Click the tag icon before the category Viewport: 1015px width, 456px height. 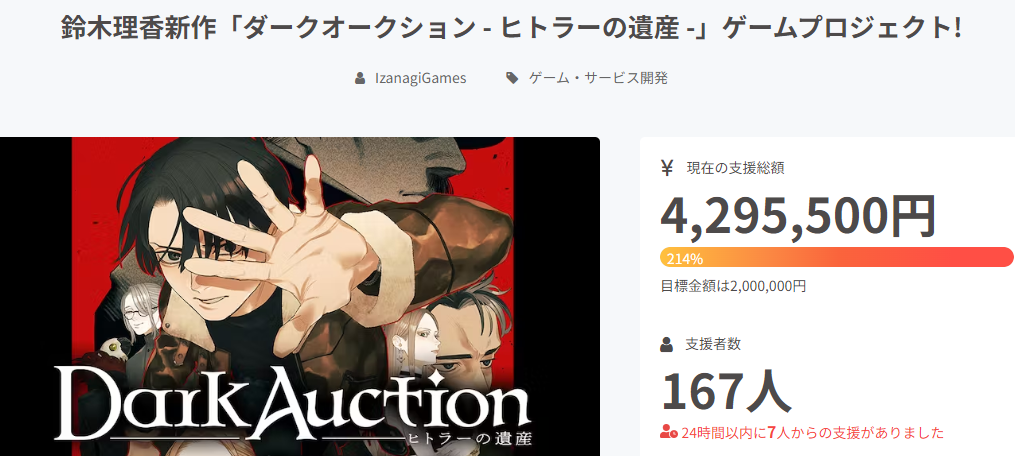pos(512,78)
